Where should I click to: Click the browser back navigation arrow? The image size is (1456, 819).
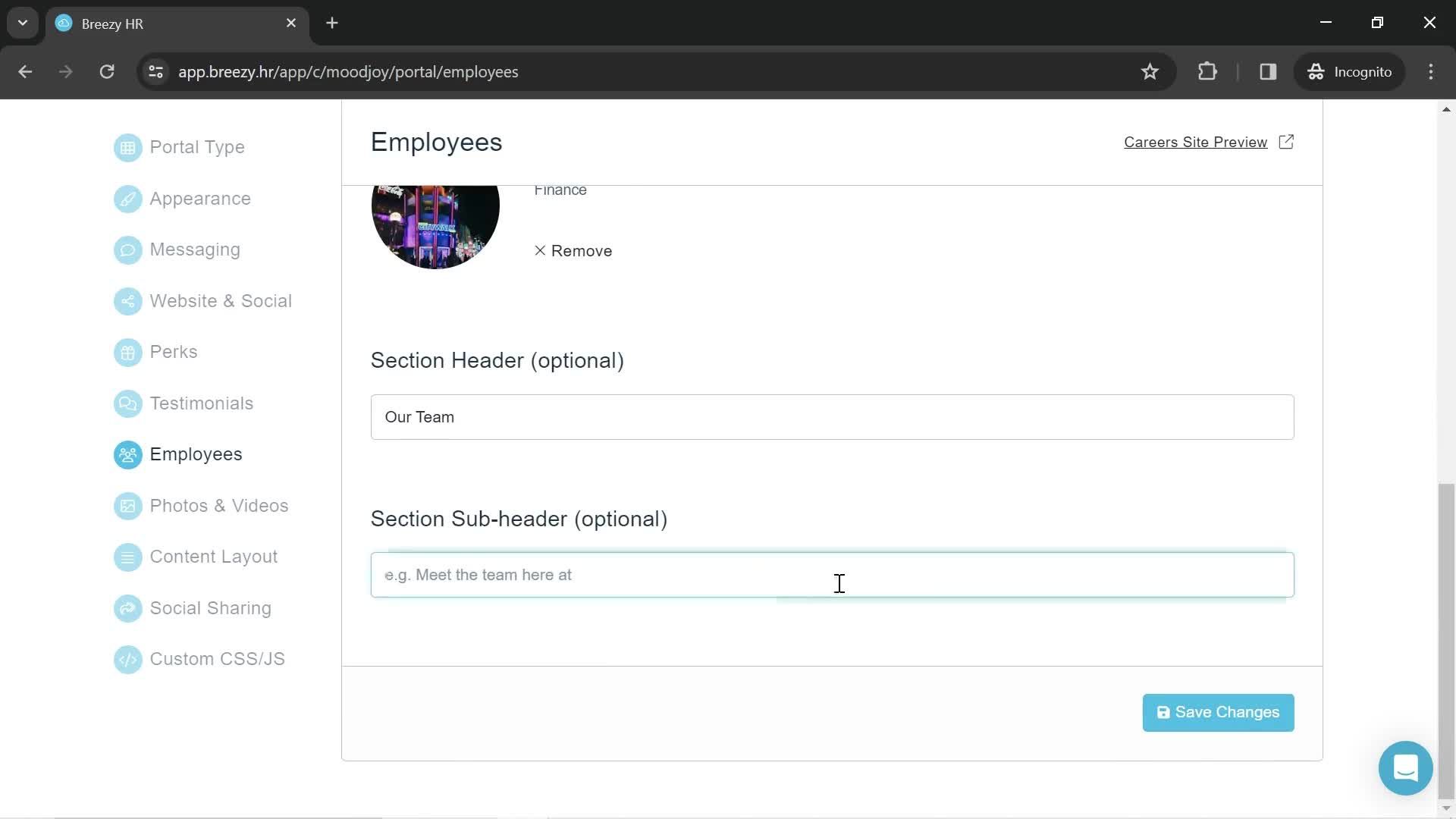pyautogui.click(x=24, y=71)
